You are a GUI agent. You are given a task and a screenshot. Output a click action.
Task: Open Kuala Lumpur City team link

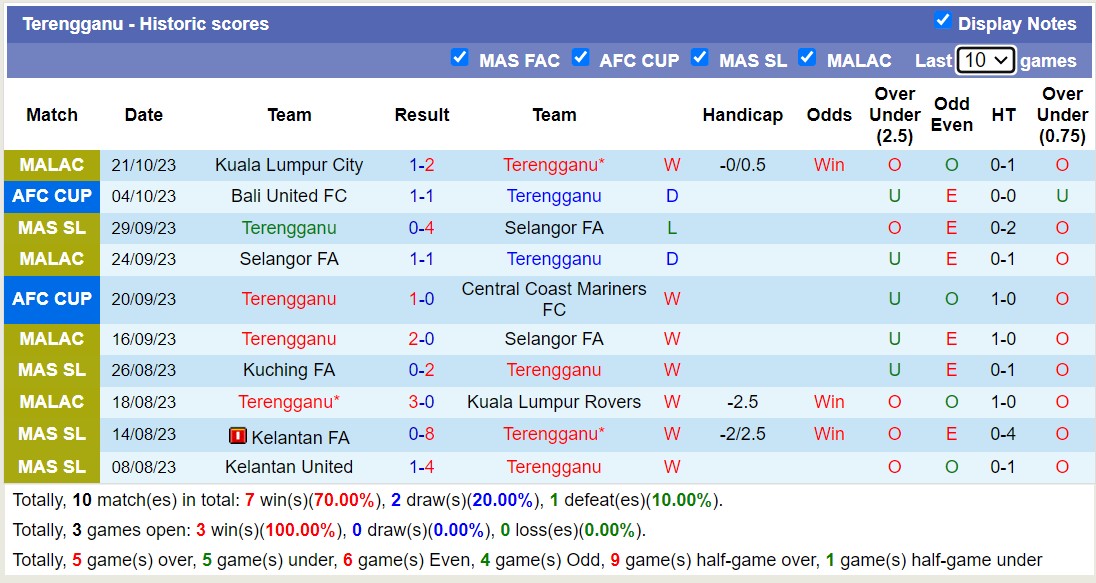[x=289, y=165]
